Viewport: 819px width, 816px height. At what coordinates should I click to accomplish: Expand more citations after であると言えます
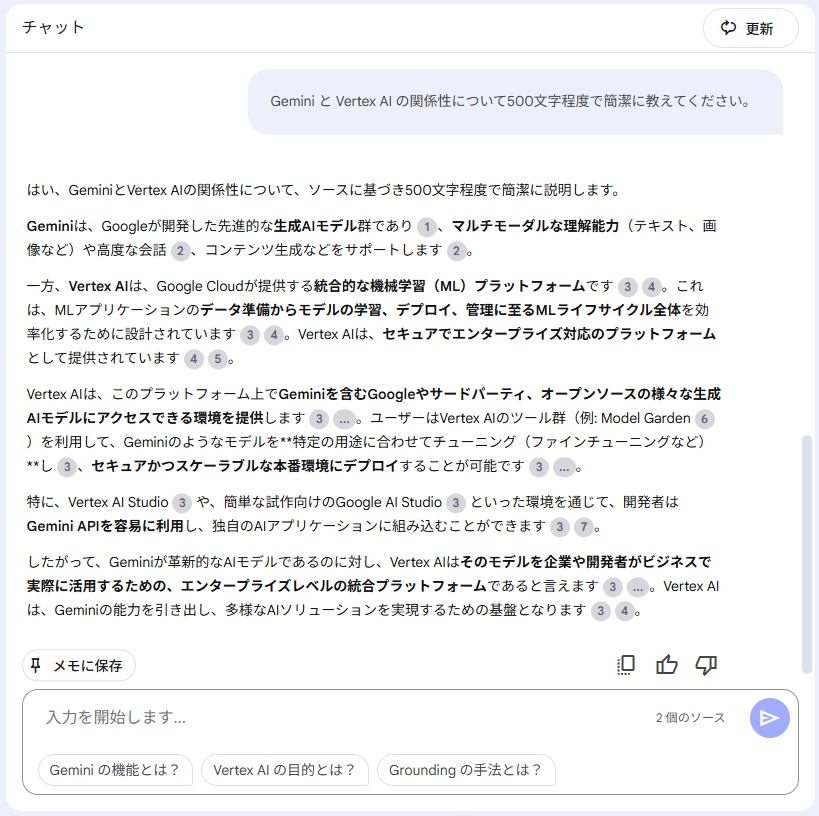click(x=638, y=587)
